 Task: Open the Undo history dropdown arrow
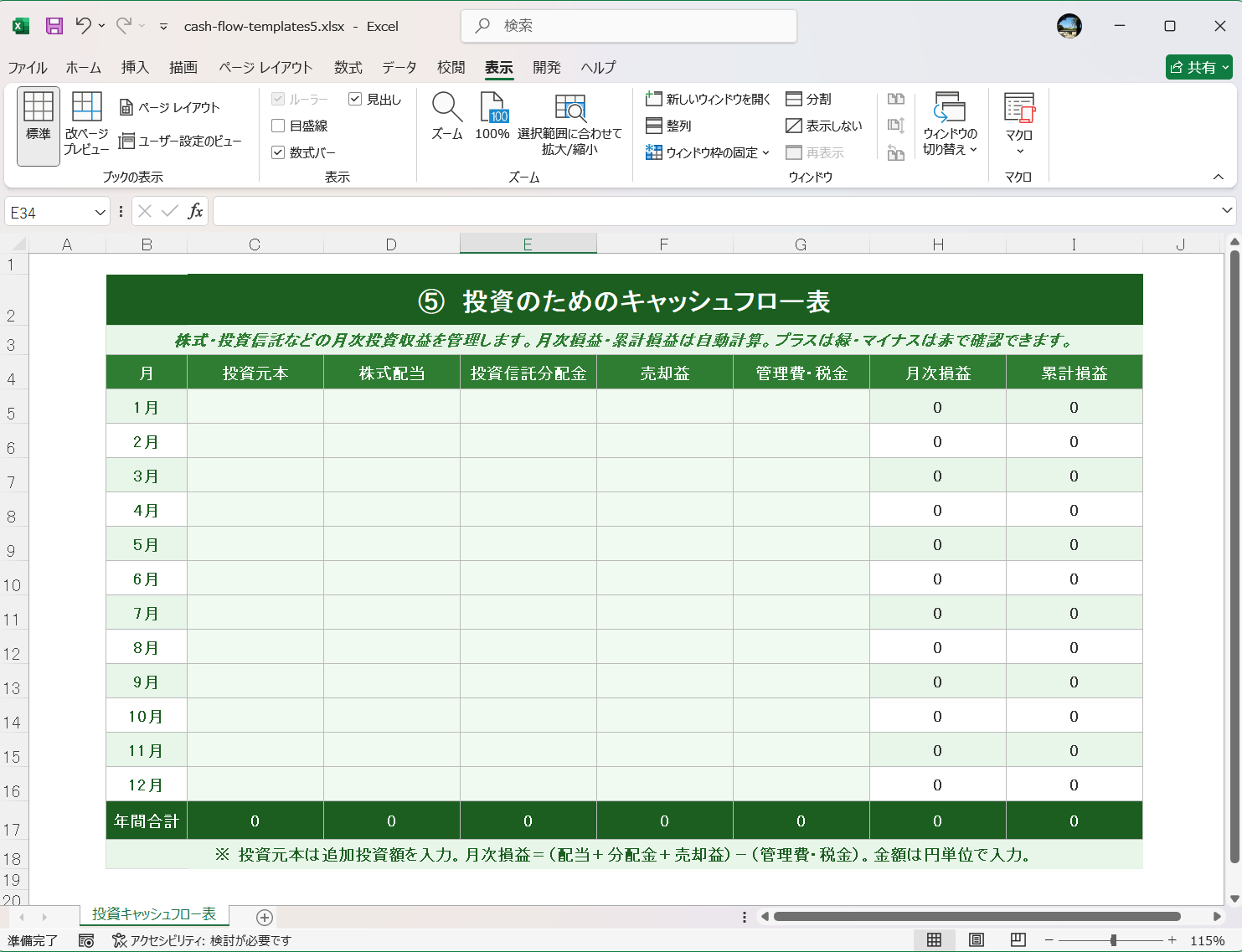pyautogui.click(x=101, y=26)
